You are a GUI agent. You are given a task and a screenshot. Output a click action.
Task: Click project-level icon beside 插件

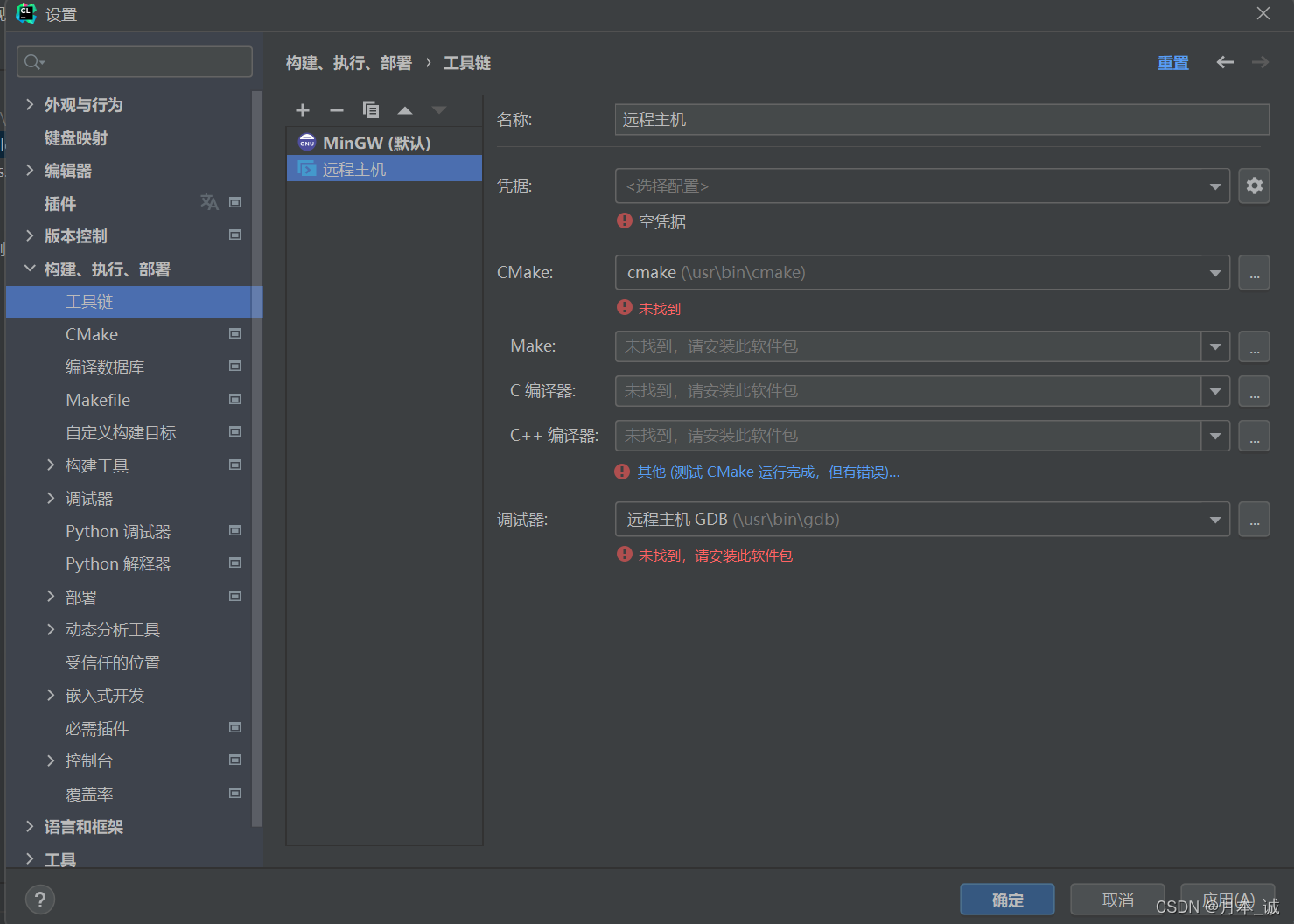pyautogui.click(x=234, y=202)
